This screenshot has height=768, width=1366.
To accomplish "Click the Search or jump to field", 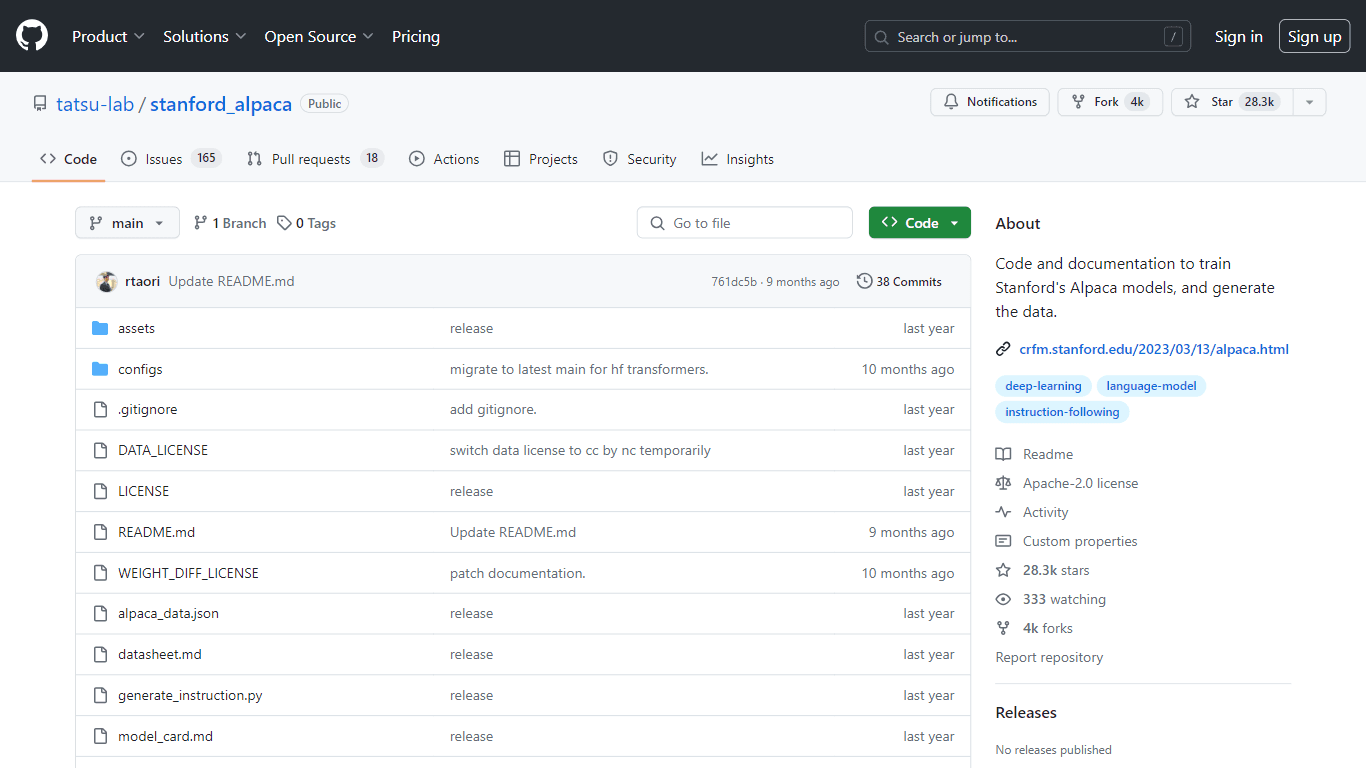I will [1028, 37].
